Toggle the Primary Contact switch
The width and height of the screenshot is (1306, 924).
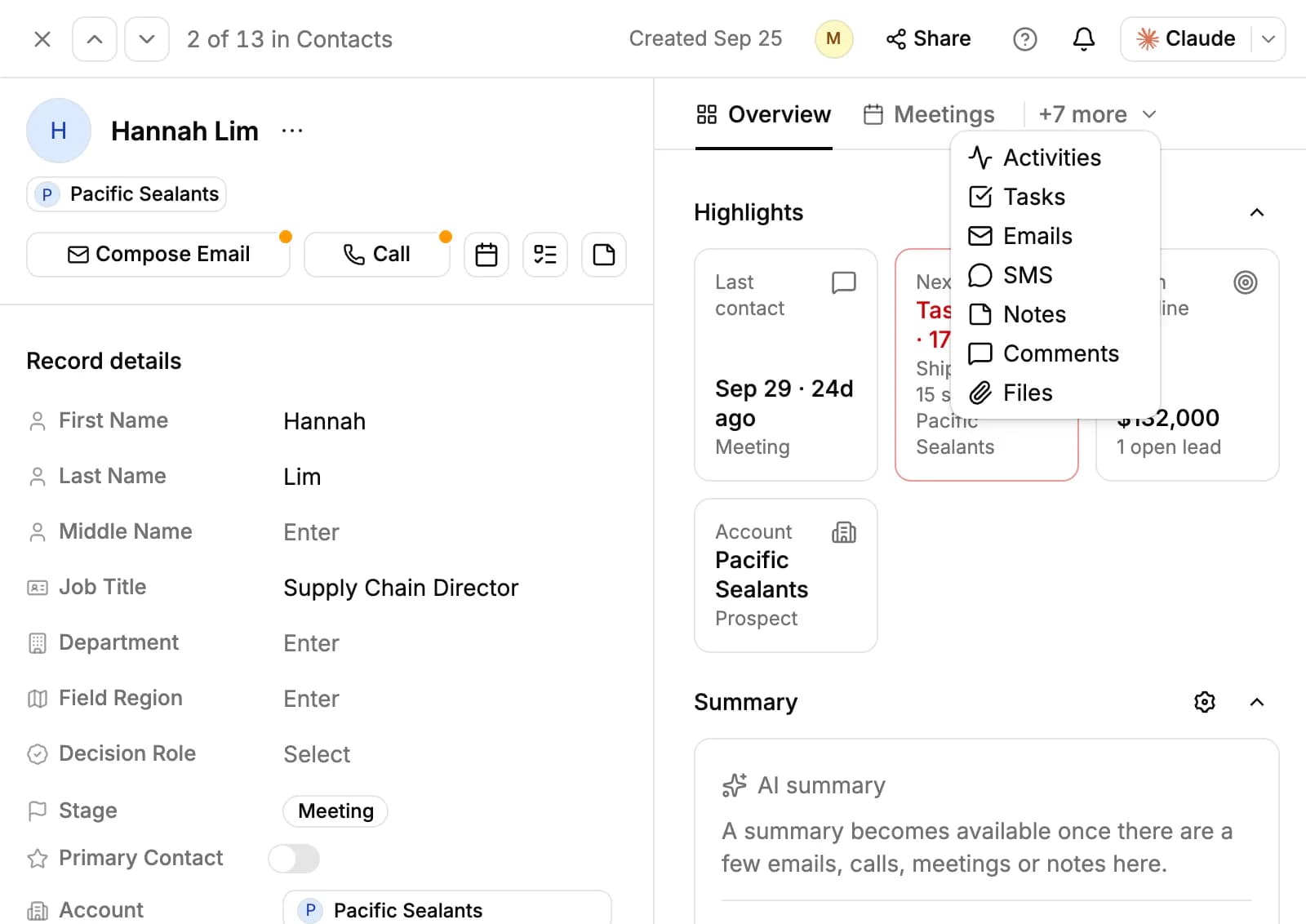[x=294, y=859]
